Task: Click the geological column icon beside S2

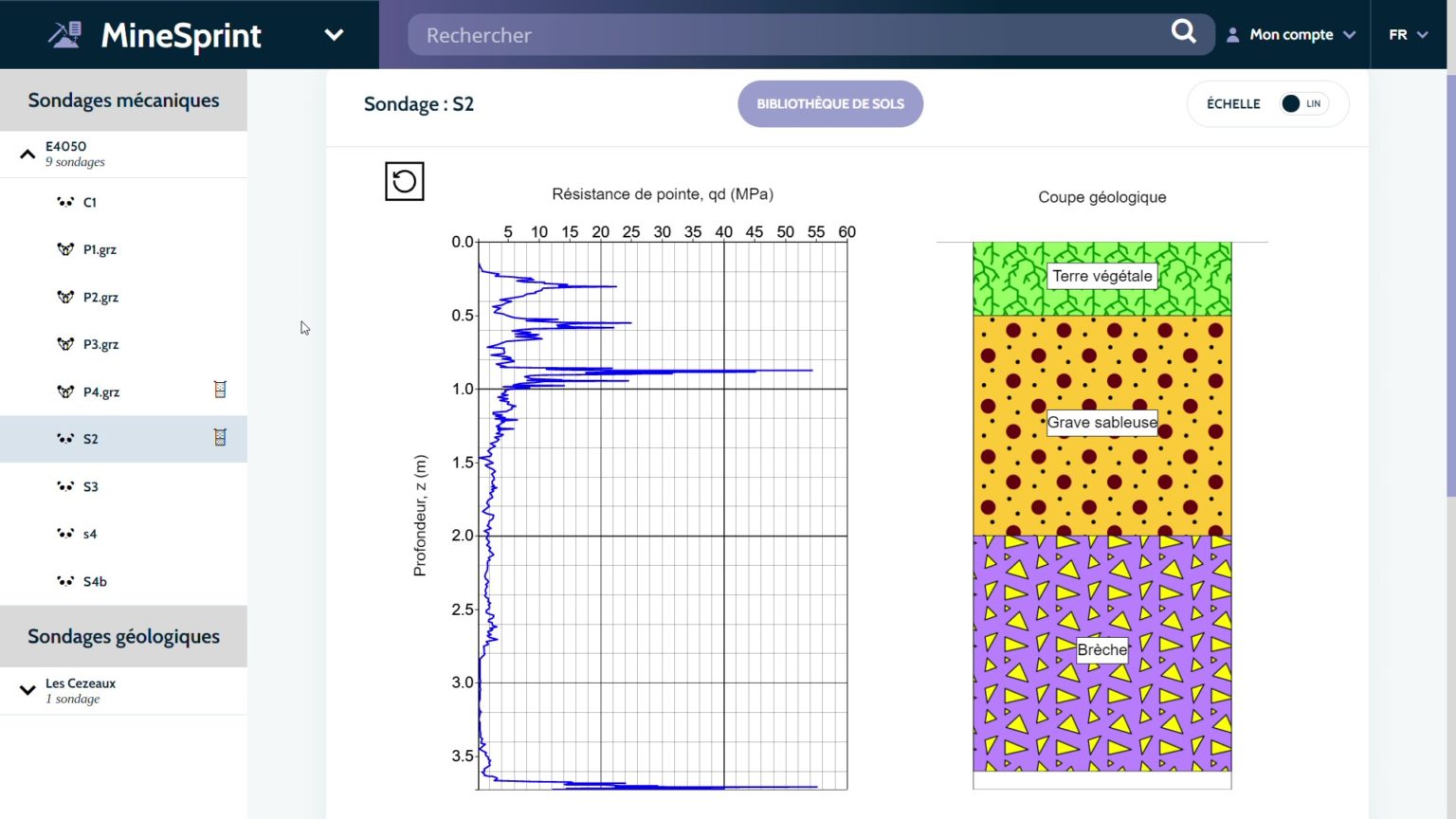Action: (x=220, y=437)
